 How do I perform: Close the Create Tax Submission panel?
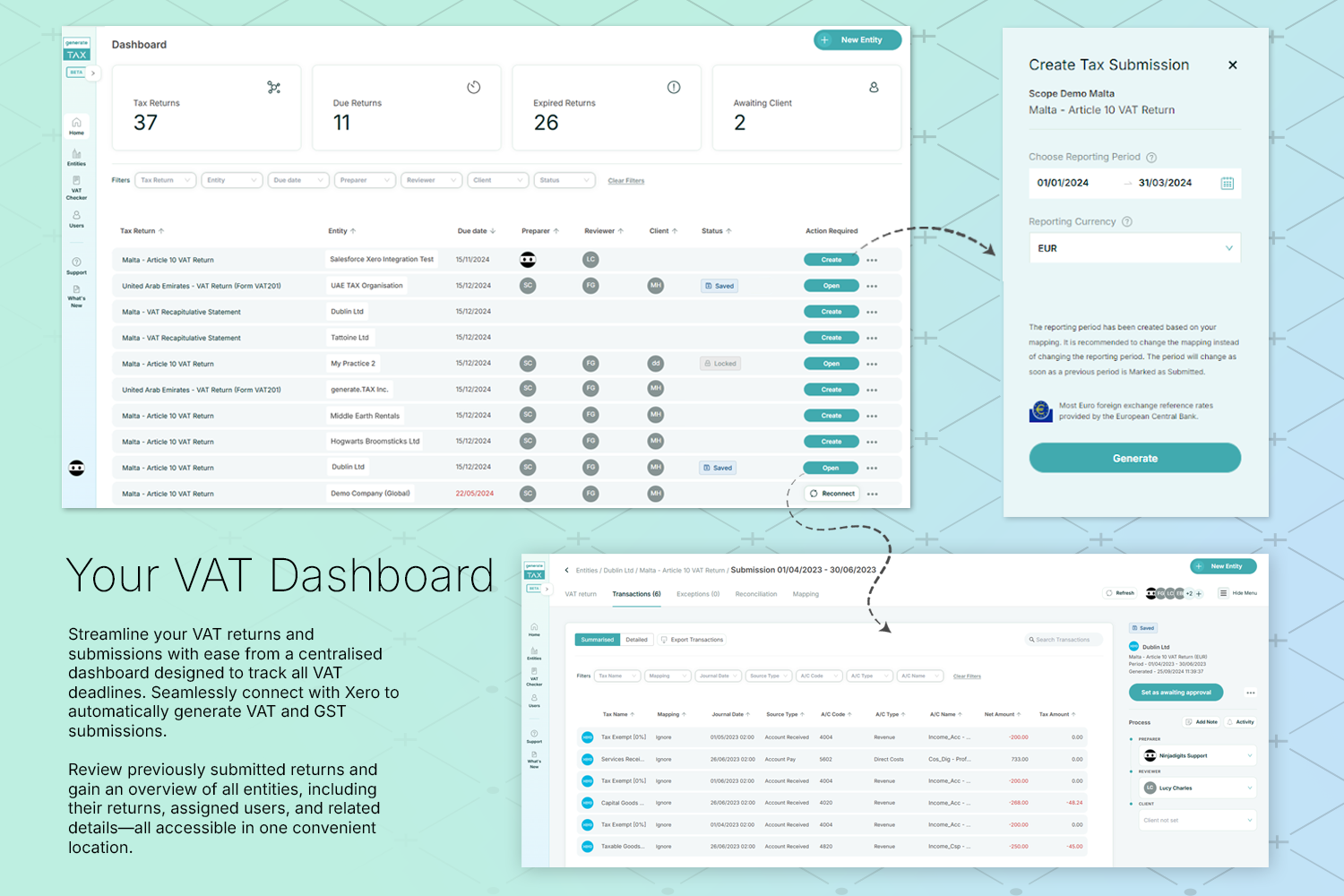point(1233,65)
